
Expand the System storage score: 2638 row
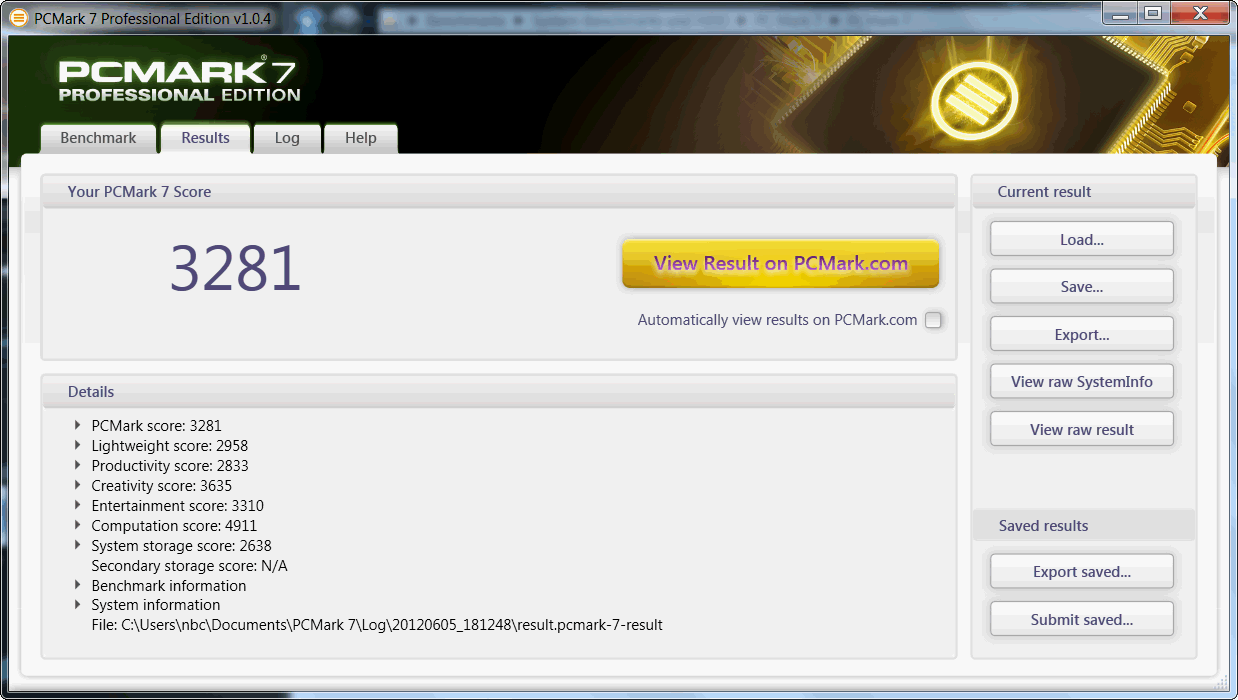coord(78,545)
